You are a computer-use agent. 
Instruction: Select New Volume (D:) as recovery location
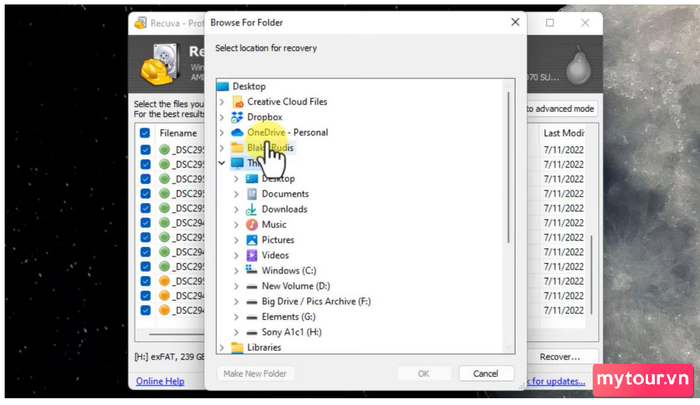point(296,286)
